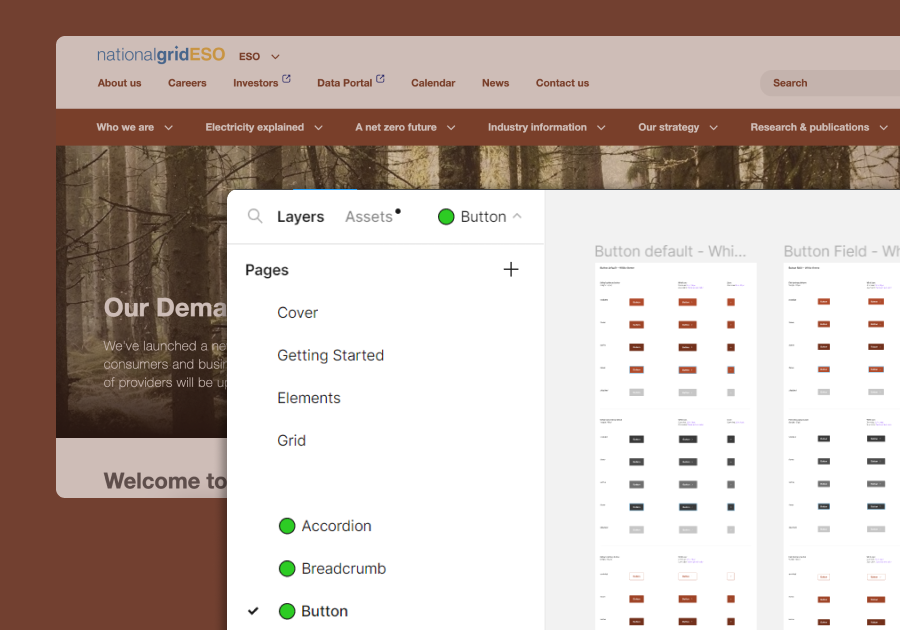900x630 pixels.
Task: Click the search magnifier icon in Layers panel
Action: coord(255,216)
